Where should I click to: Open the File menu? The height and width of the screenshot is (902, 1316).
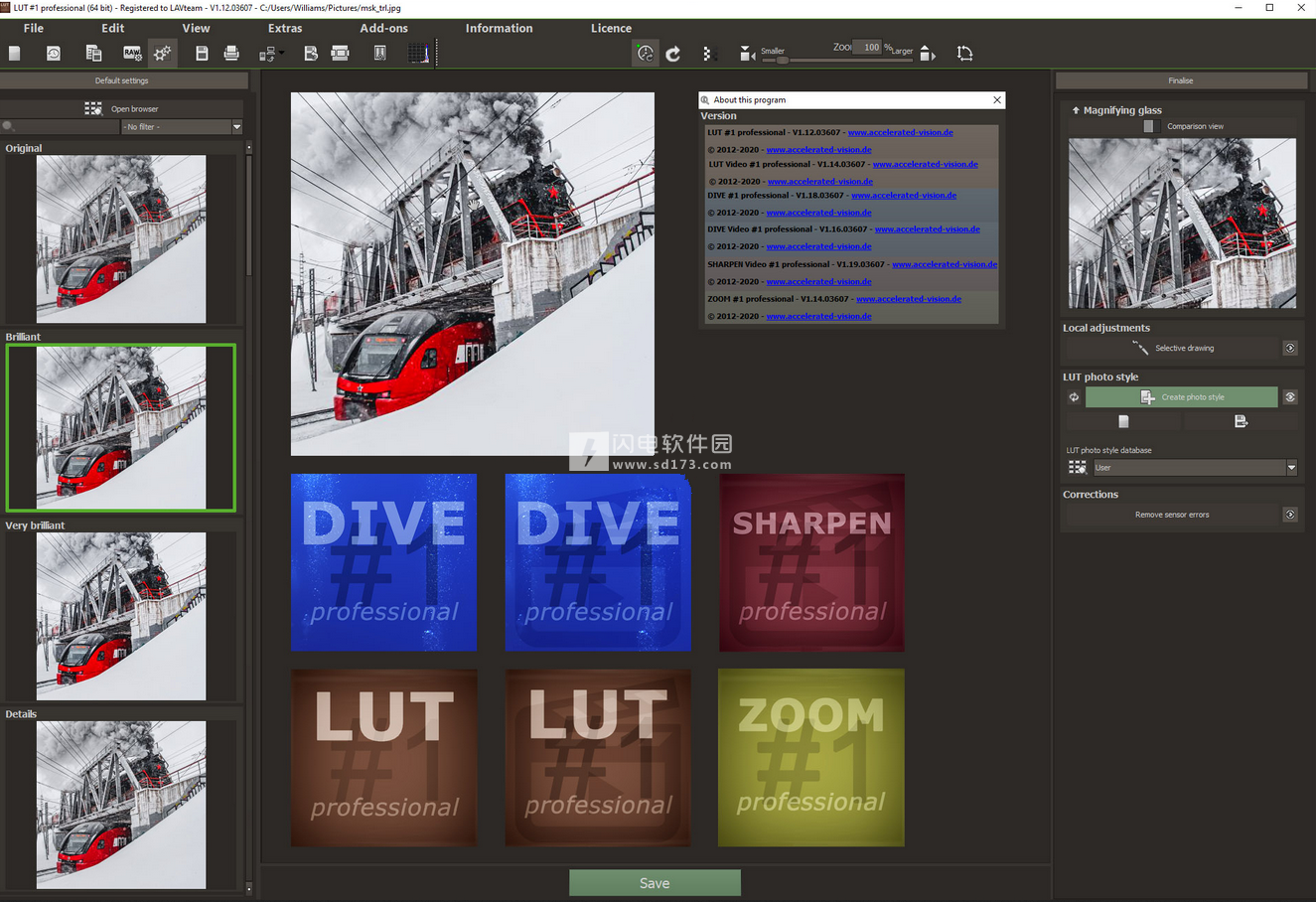point(34,28)
